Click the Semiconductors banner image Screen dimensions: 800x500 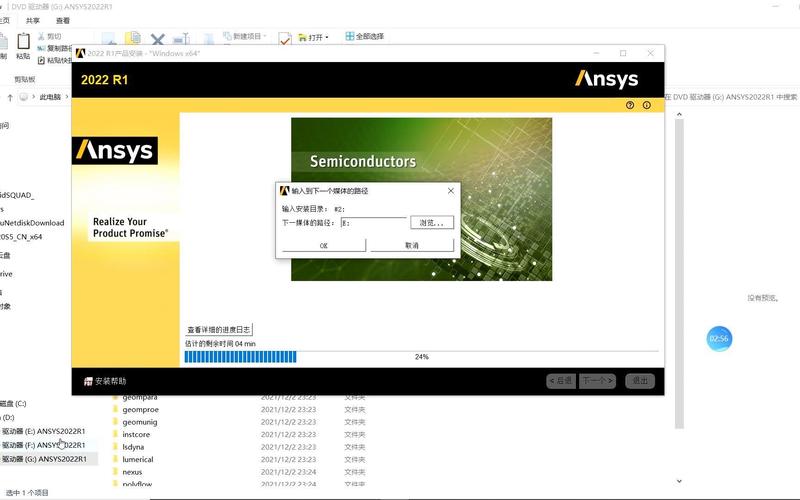click(x=421, y=199)
